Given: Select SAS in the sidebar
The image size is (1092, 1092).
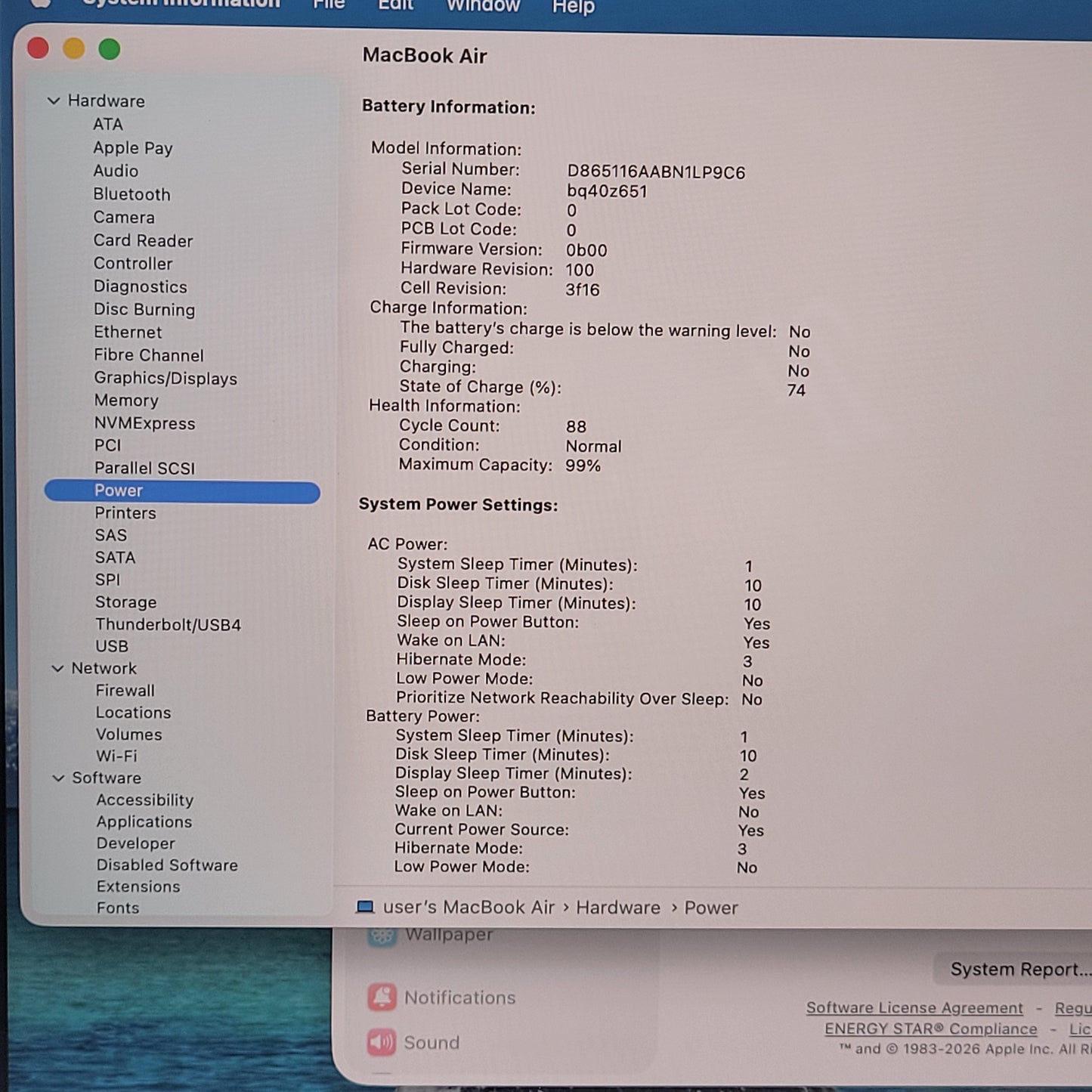Looking at the screenshot, I should [111, 535].
